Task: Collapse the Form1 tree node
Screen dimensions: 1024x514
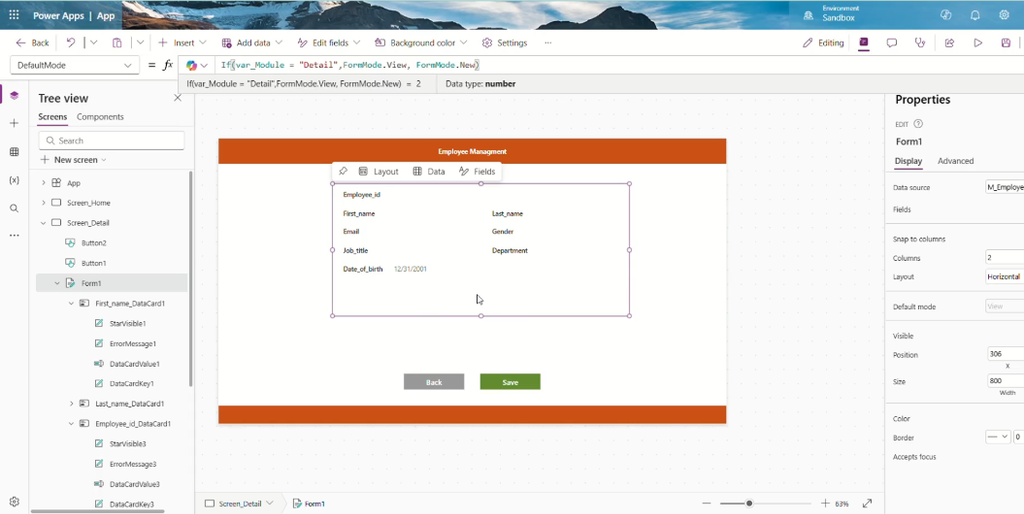Action: point(57,283)
